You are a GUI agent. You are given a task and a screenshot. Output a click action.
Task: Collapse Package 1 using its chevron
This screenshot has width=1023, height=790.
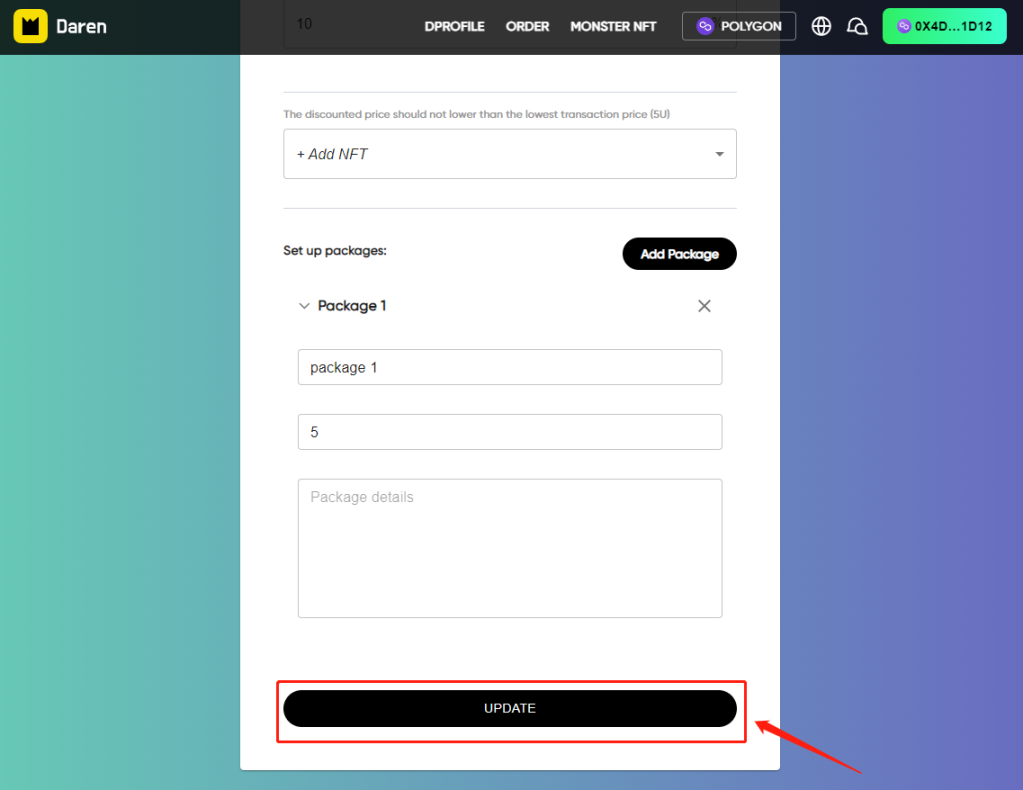pos(304,306)
